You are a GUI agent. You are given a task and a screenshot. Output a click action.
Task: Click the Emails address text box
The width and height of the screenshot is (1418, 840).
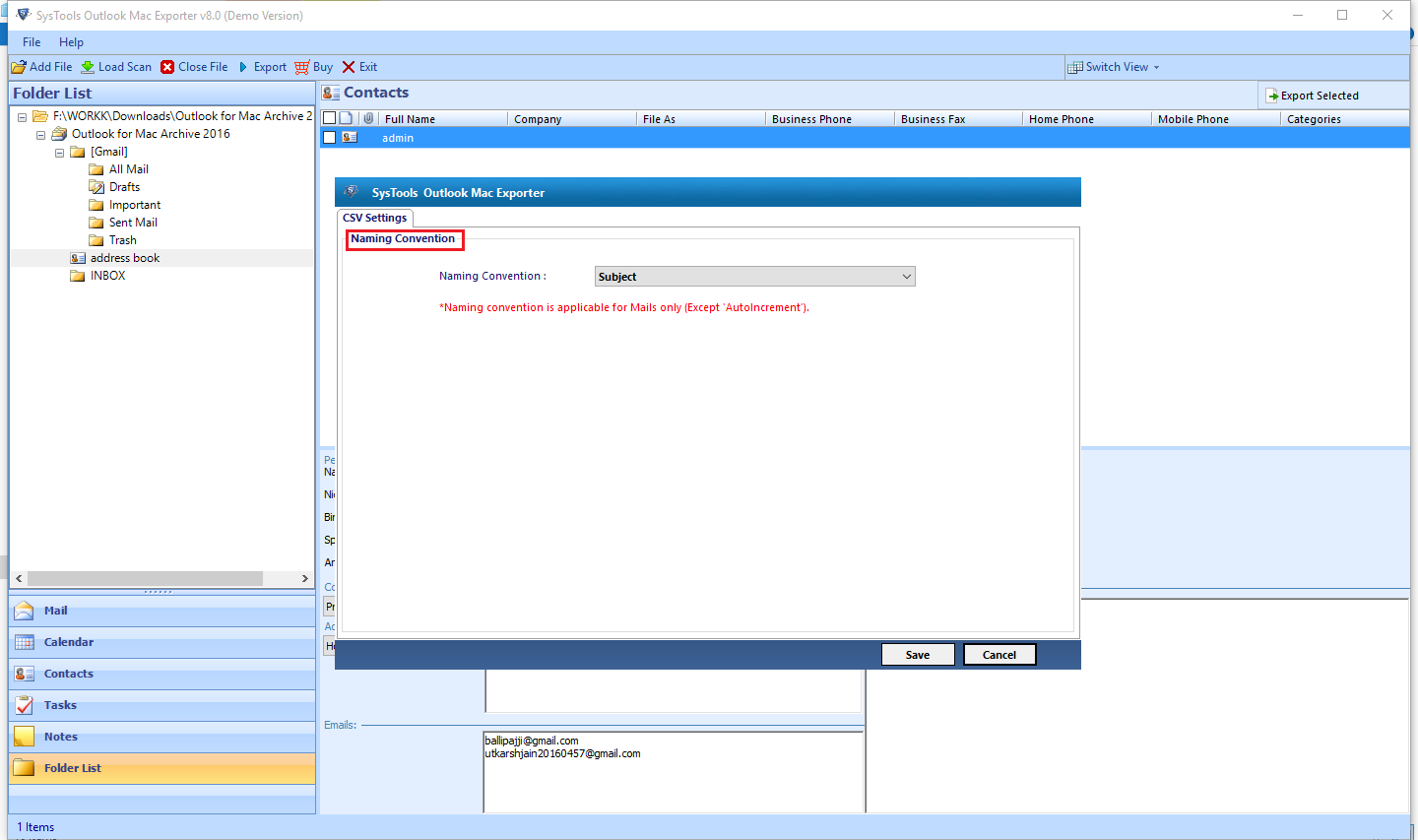click(674, 772)
